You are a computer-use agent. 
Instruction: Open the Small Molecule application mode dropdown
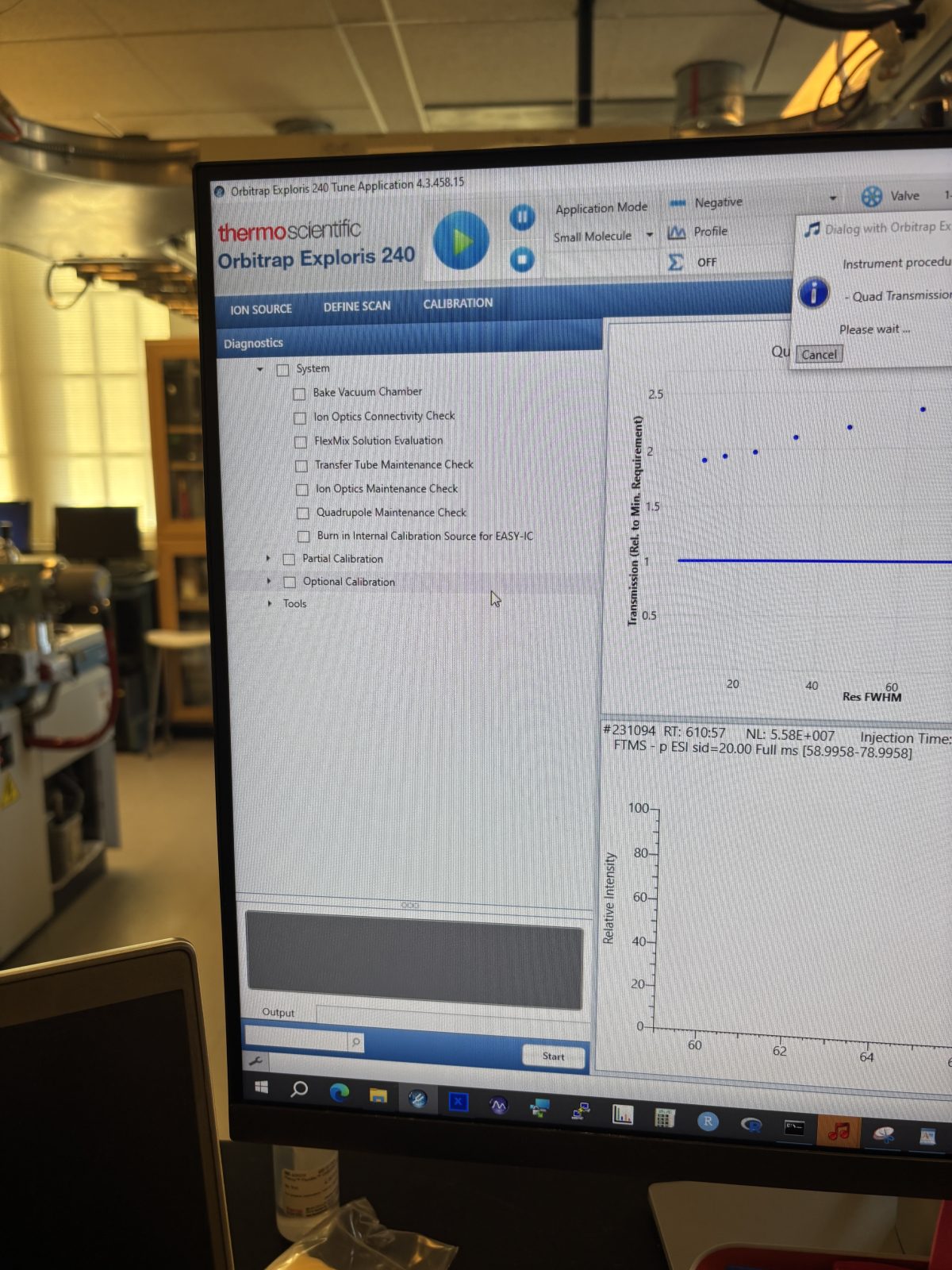pos(649,235)
